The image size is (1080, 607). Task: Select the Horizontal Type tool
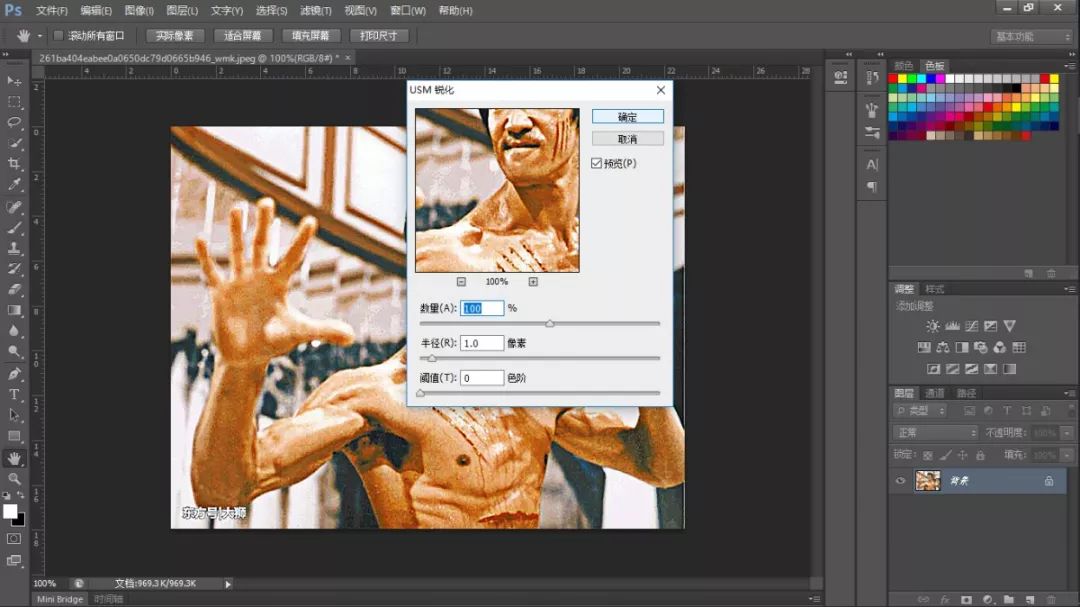[x=14, y=394]
